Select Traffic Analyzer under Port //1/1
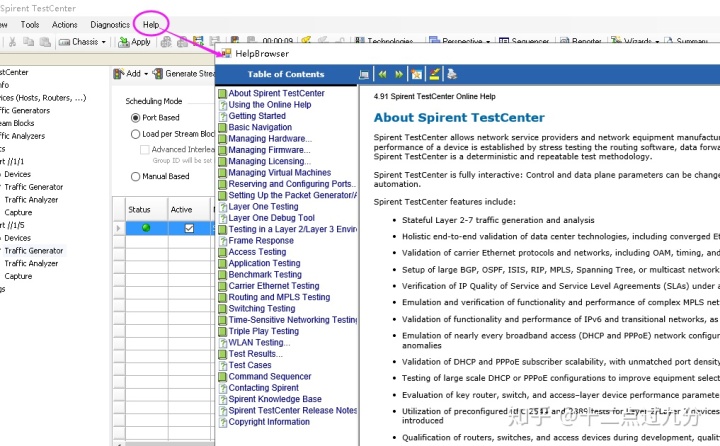Image resolution: width=720 pixels, height=446 pixels. click(31, 200)
